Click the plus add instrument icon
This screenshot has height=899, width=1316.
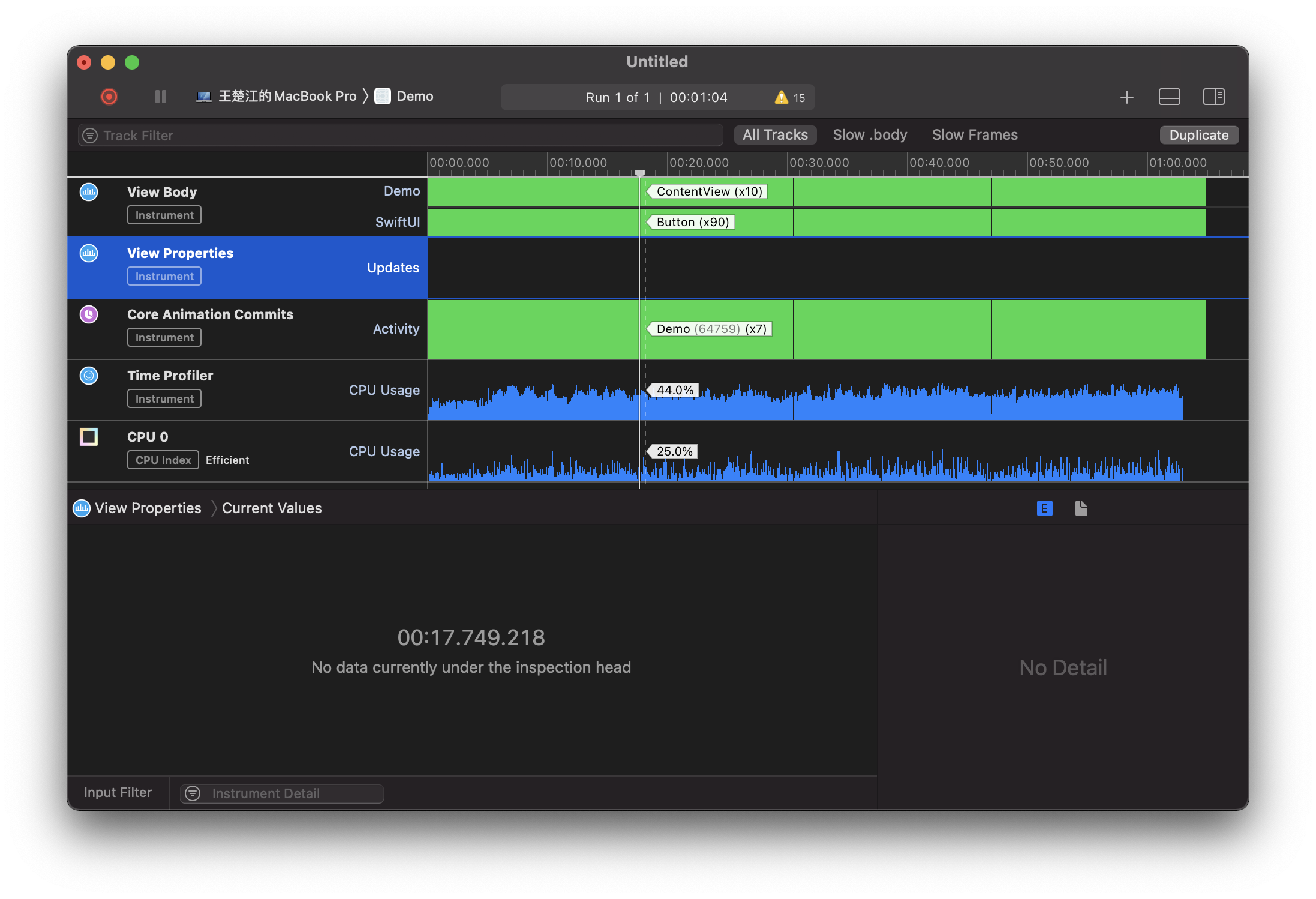coord(1126,97)
